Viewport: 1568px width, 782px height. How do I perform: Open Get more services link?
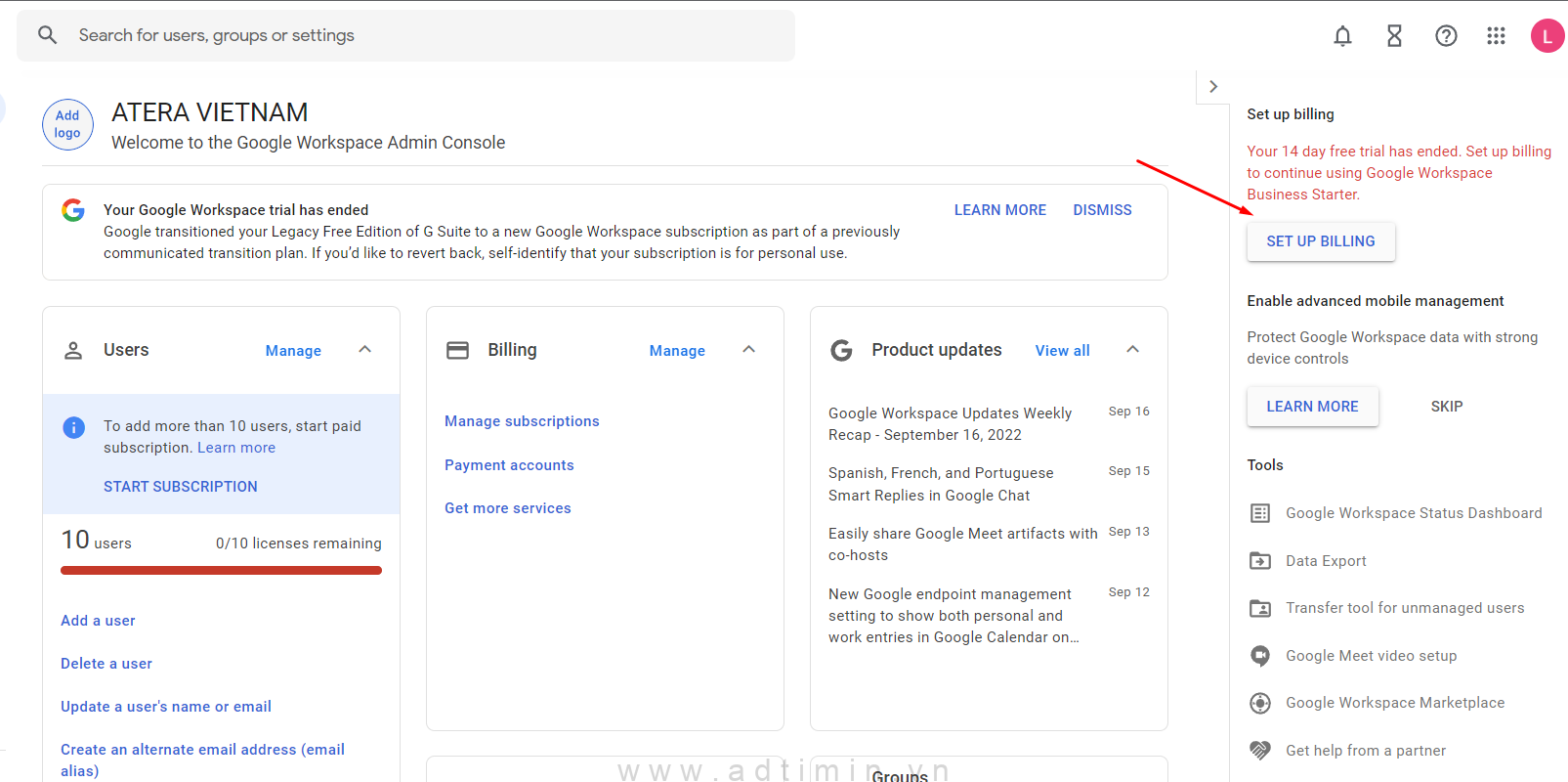point(508,508)
